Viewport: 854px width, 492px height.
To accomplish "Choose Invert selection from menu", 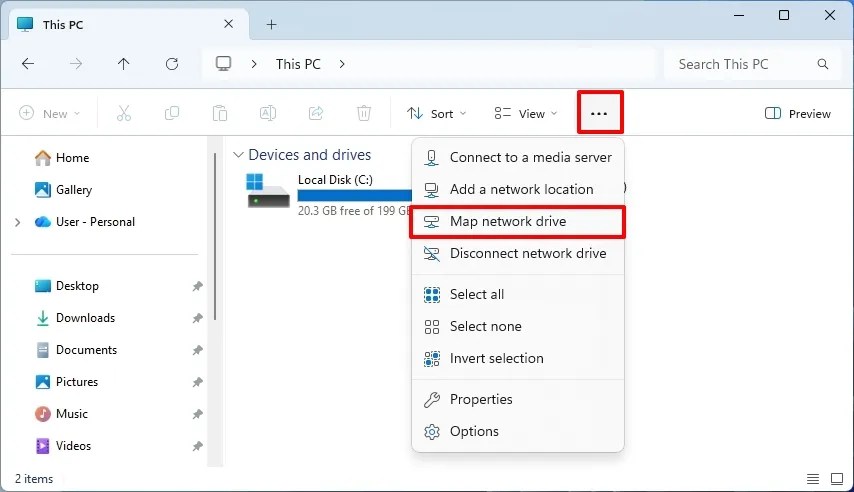I will [518, 359].
